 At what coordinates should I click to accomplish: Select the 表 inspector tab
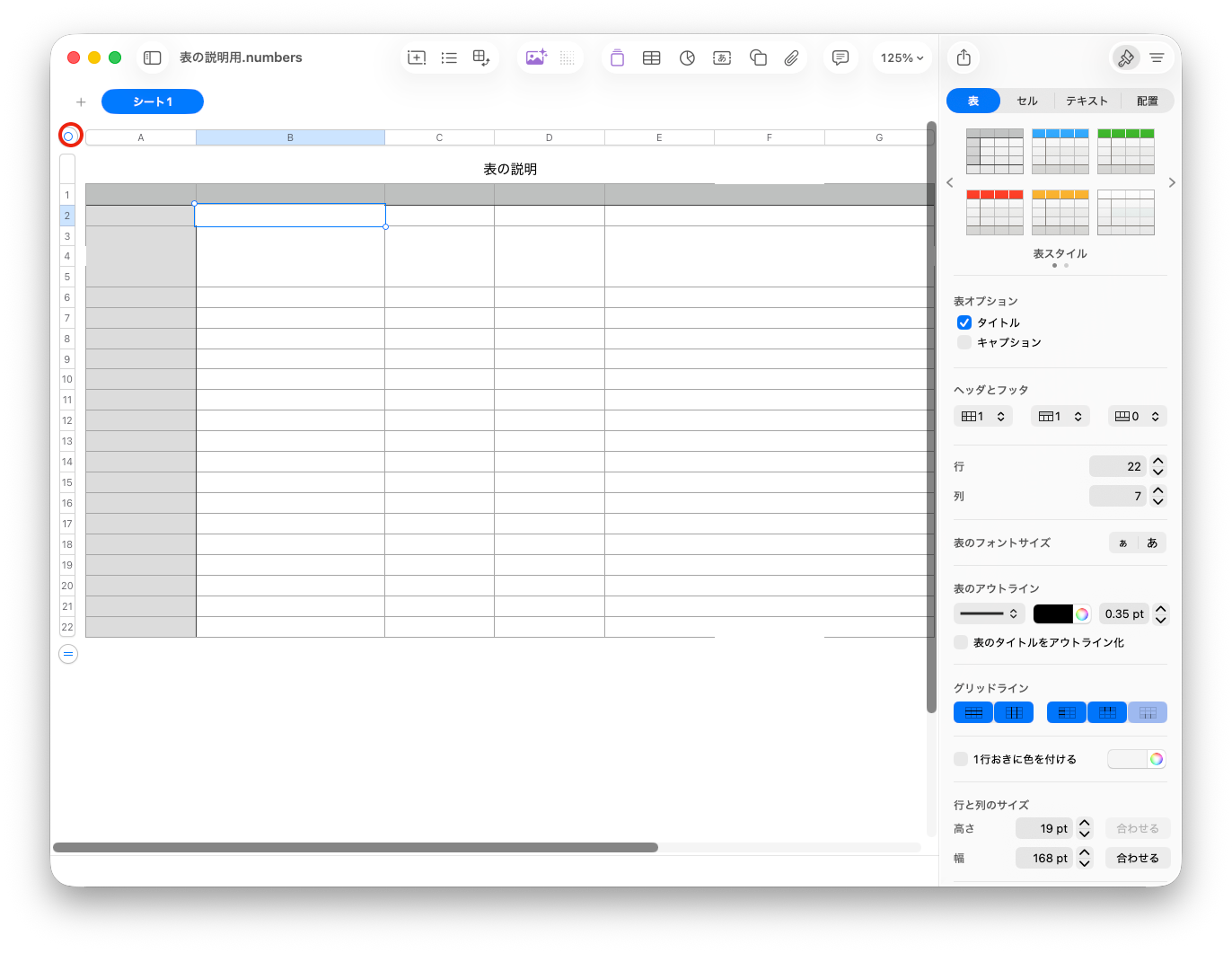tap(973, 101)
